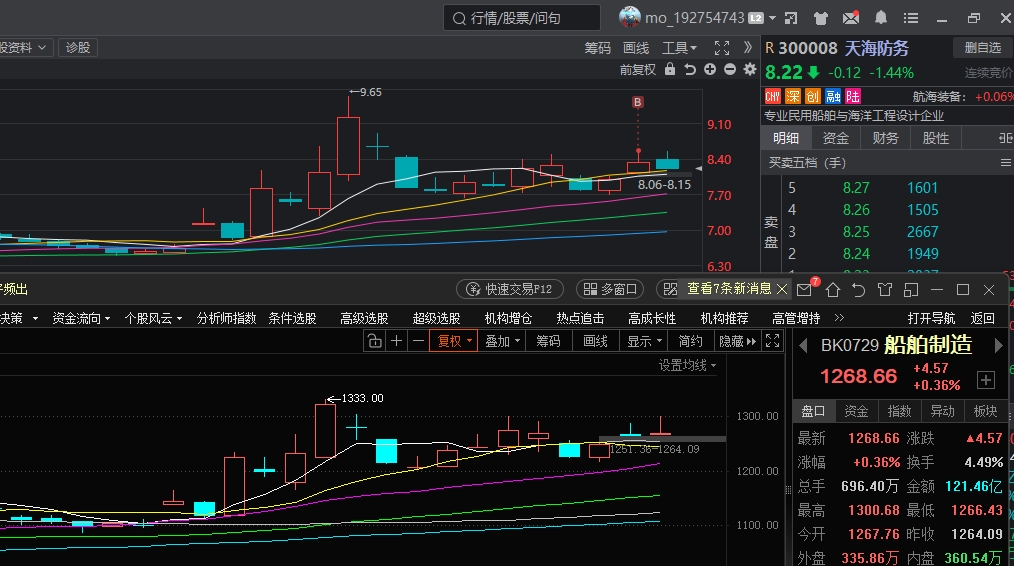Select 画线 in upper chart toolbar

[x=636, y=48]
